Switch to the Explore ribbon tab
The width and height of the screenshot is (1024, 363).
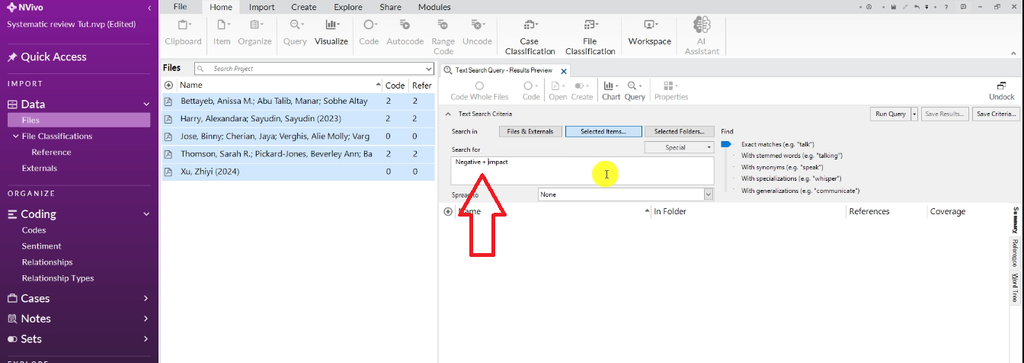[348, 7]
